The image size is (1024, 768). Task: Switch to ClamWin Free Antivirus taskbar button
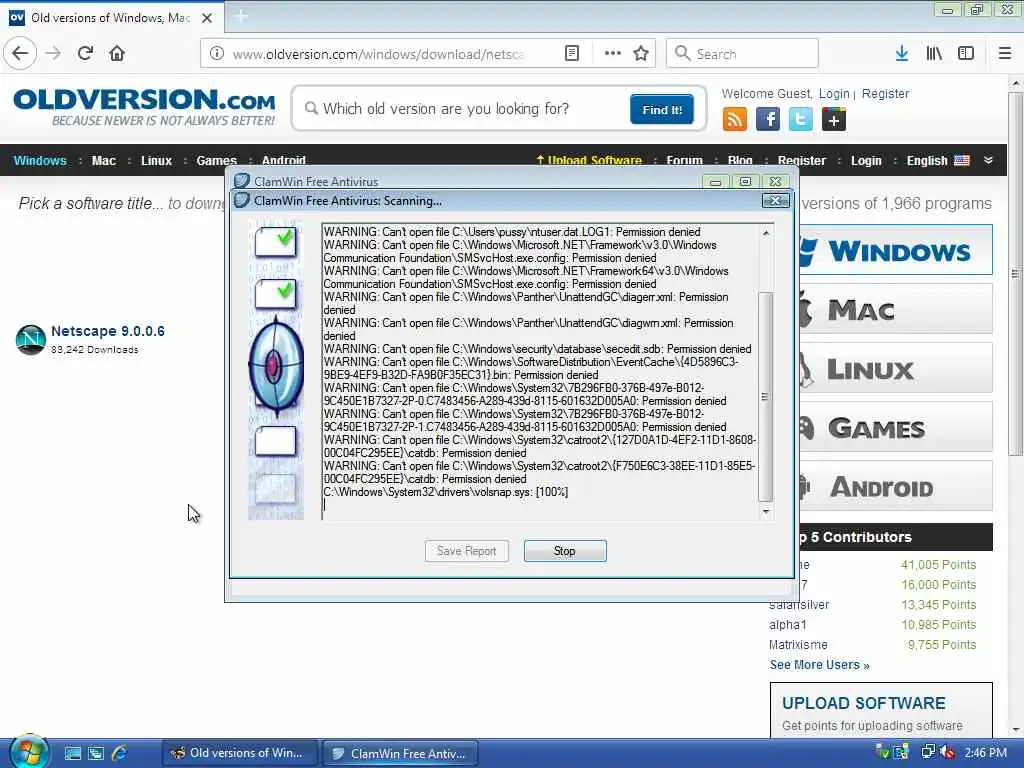pos(400,753)
